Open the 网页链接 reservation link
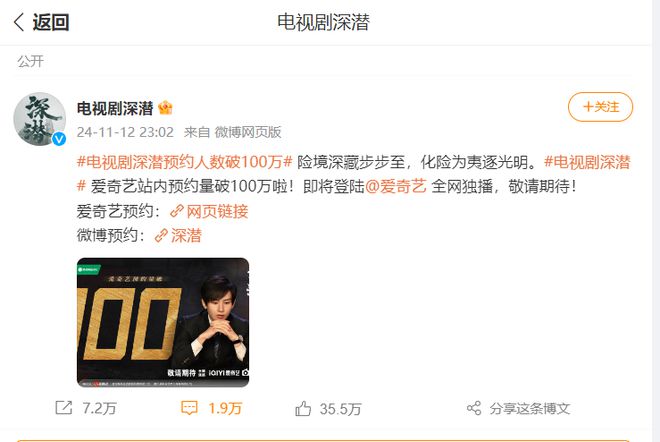Image resolution: width=660 pixels, height=442 pixels. click(x=209, y=211)
